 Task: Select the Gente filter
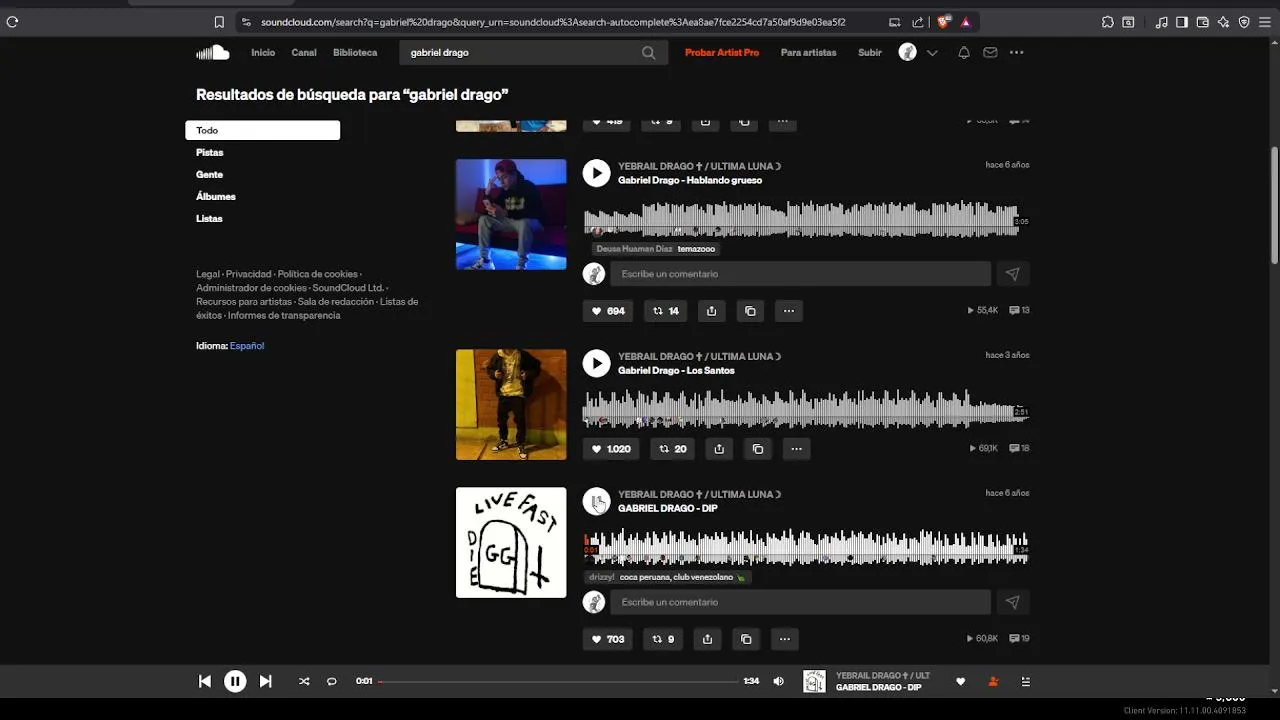click(x=209, y=174)
